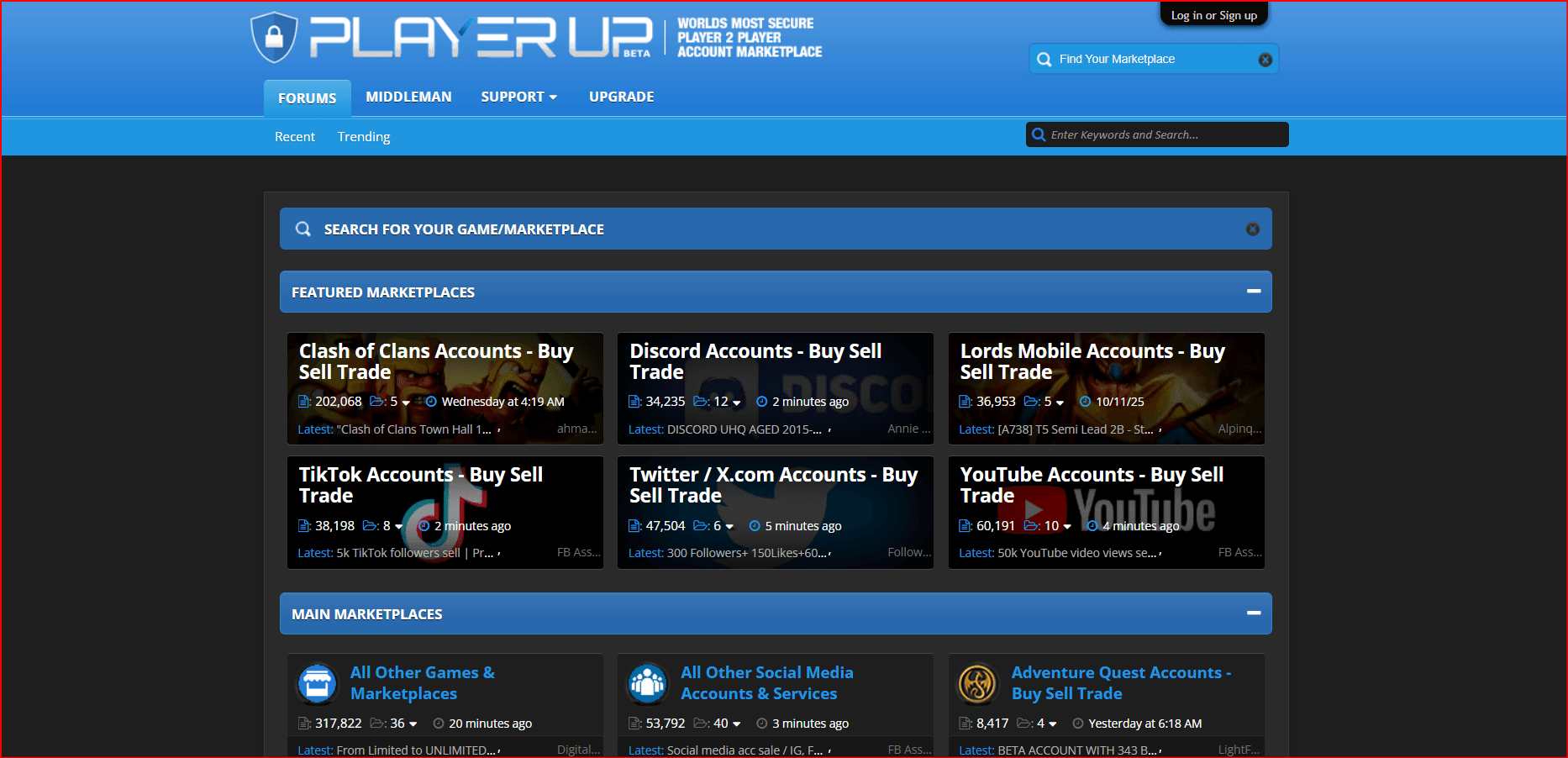Open the Upgrade menu item
This screenshot has width=1568, height=758.
621,97
